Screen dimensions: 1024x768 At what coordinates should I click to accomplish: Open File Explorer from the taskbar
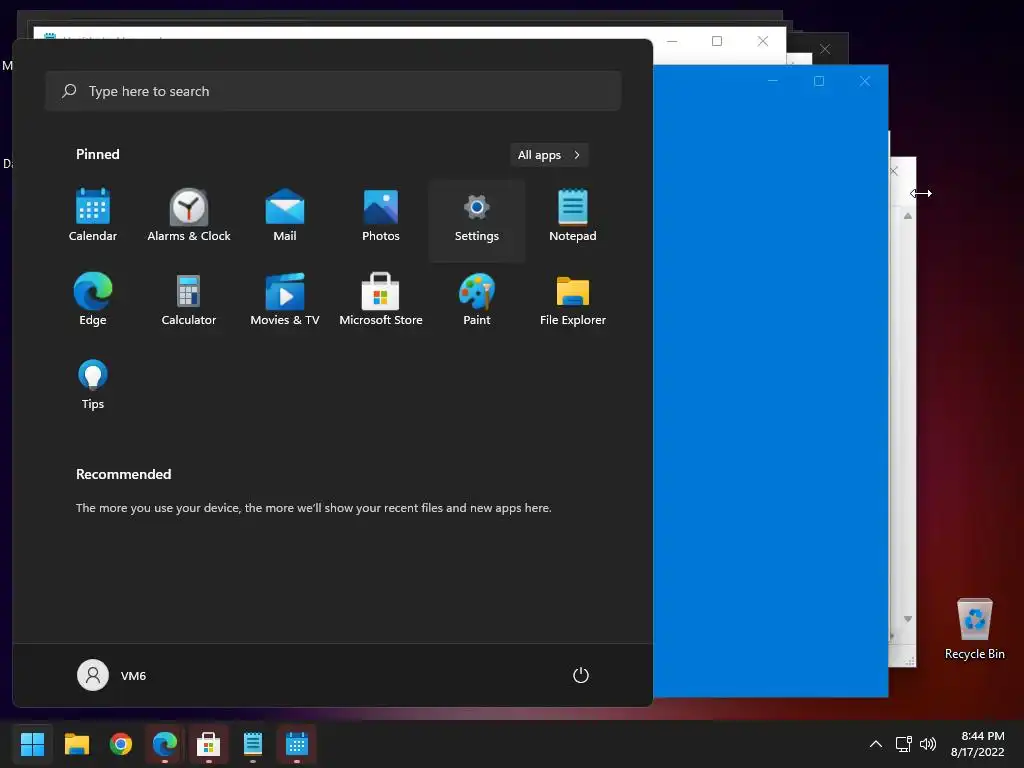pyautogui.click(x=76, y=744)
